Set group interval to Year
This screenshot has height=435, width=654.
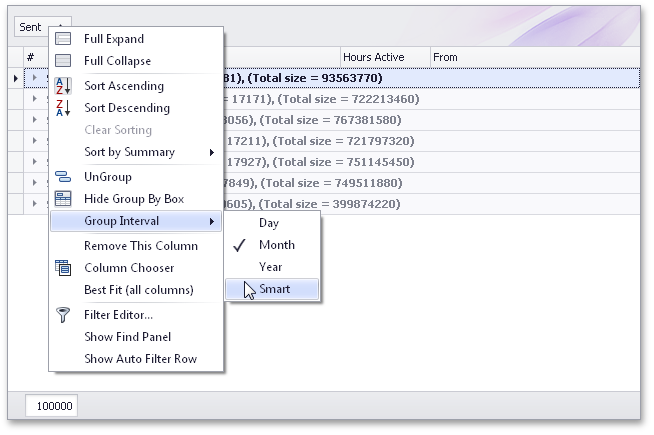270,267
